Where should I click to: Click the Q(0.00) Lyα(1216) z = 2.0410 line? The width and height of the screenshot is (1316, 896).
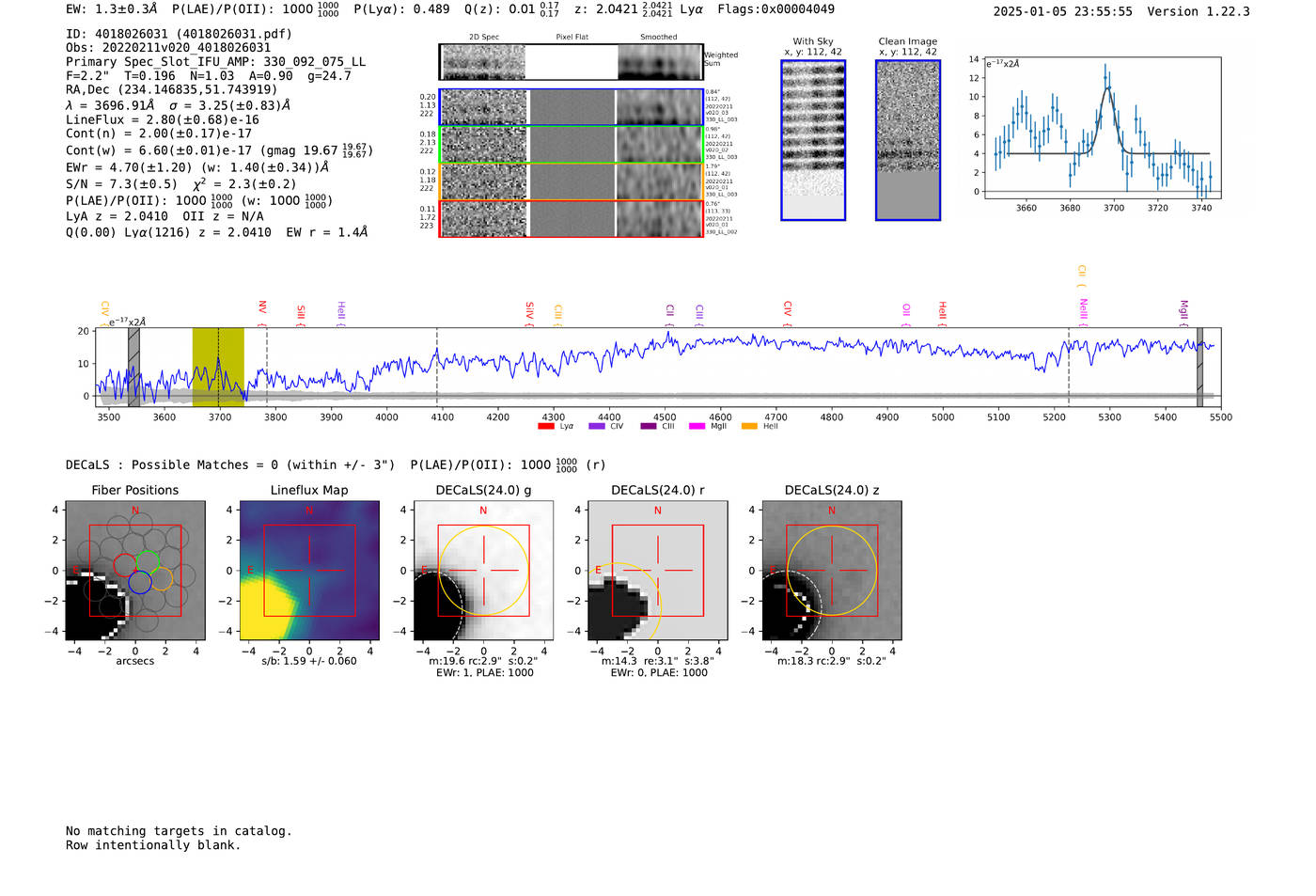(x=169, y=232)
